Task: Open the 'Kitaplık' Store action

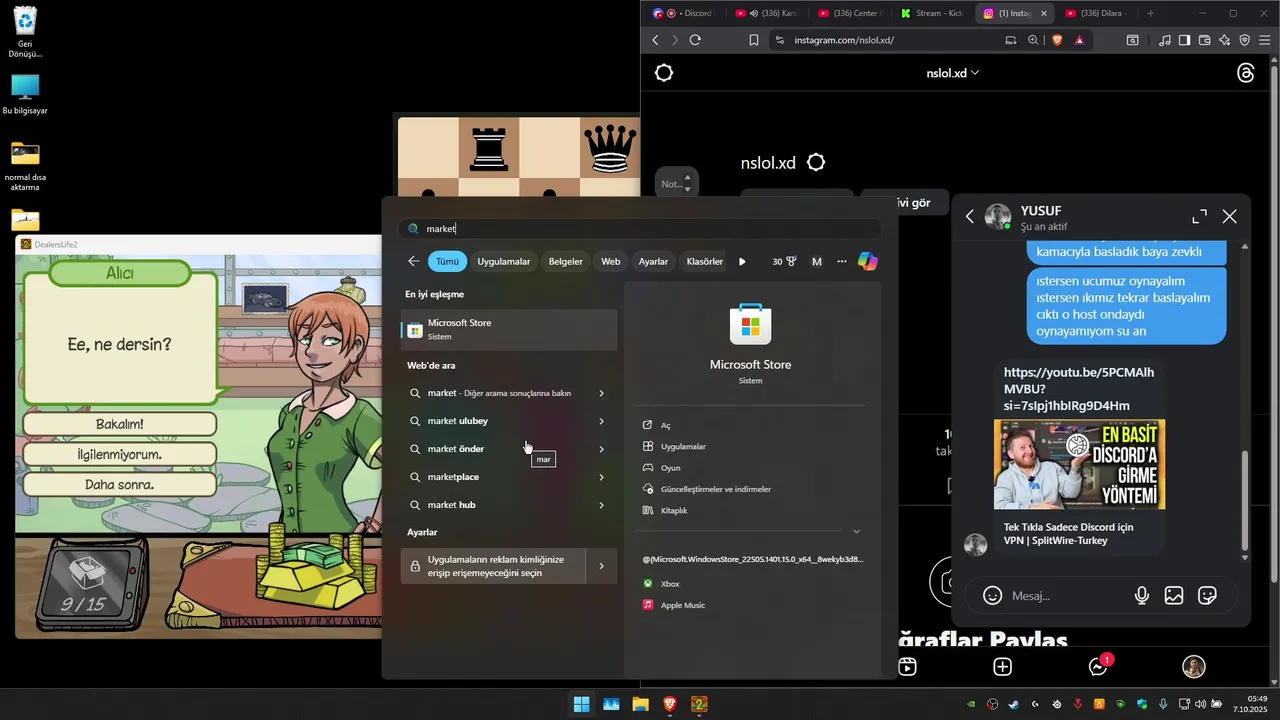Action: (x=674, y=510)
